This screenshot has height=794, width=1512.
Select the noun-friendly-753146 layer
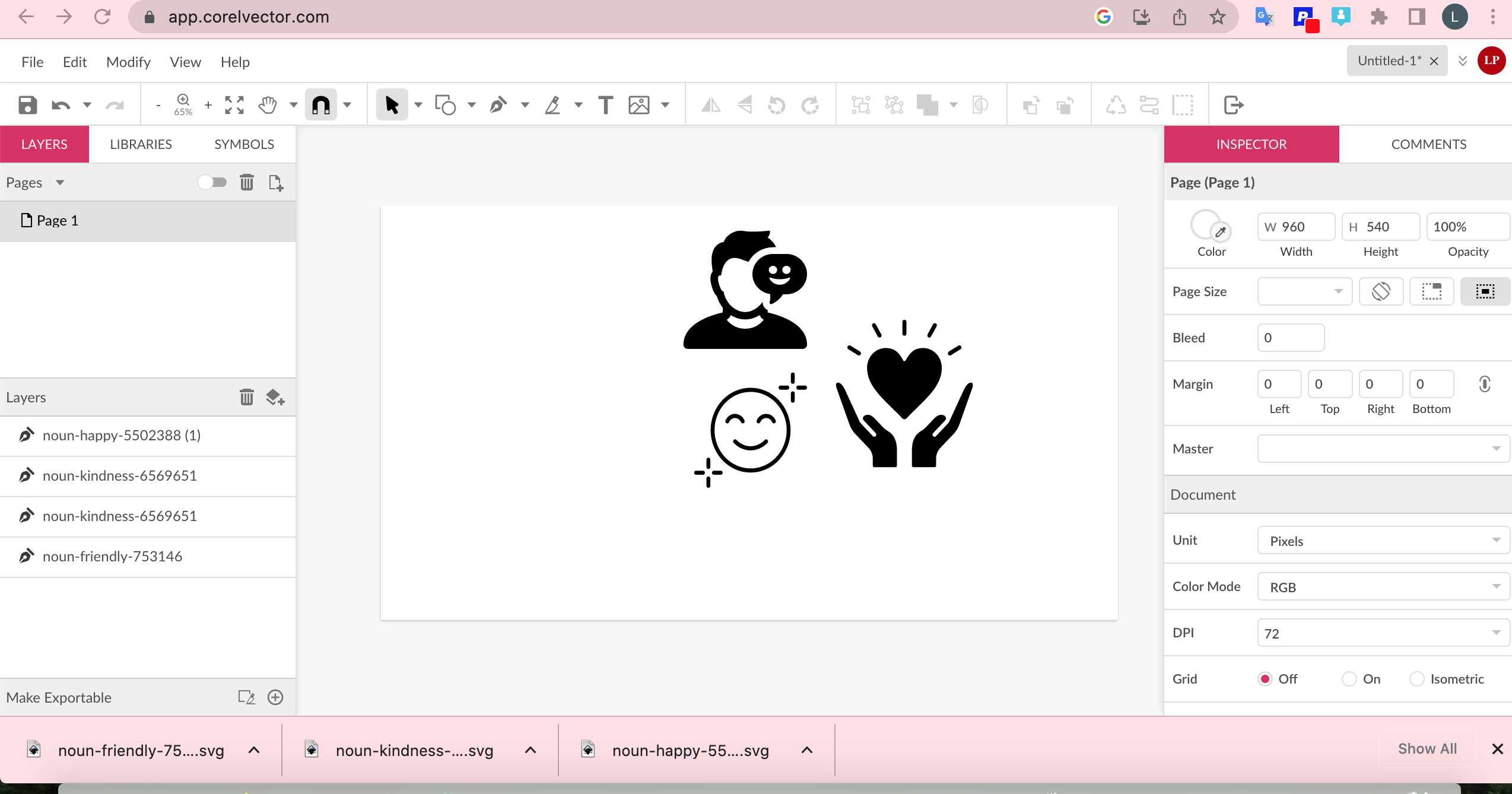(x=148, y=557)
